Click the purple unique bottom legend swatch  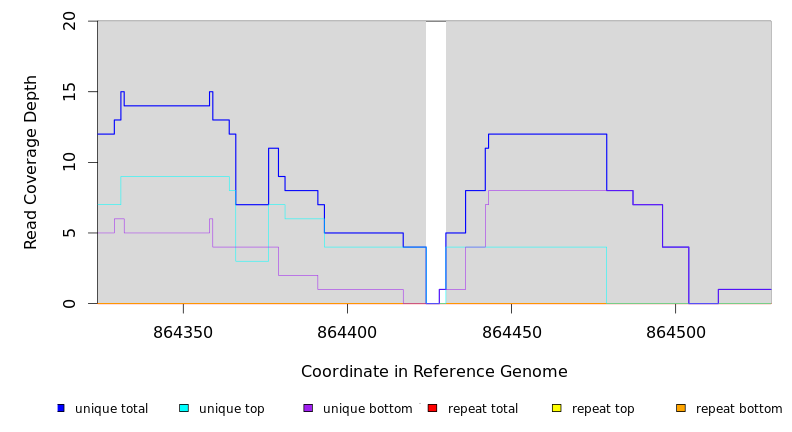(x=308, y=408)
